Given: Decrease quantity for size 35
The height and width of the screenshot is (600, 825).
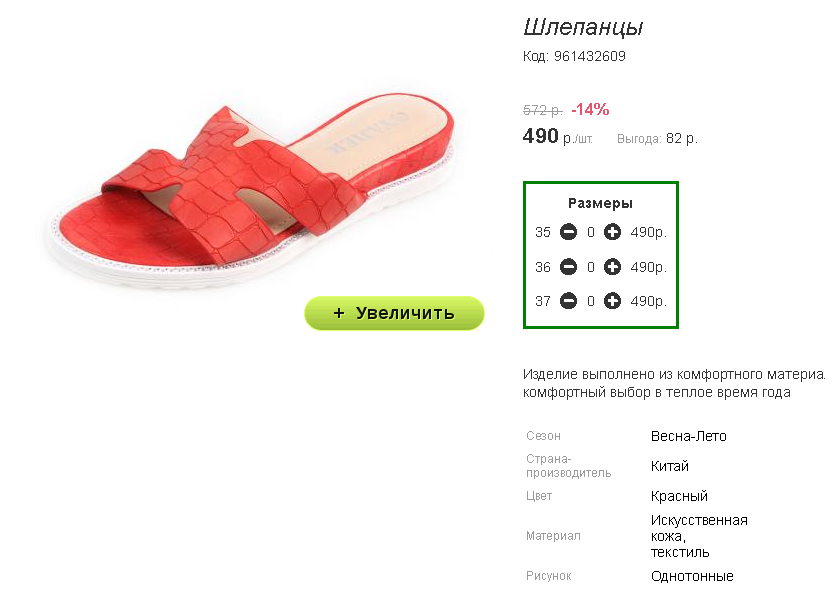Looking at the screenshot, I should point(568,232).
